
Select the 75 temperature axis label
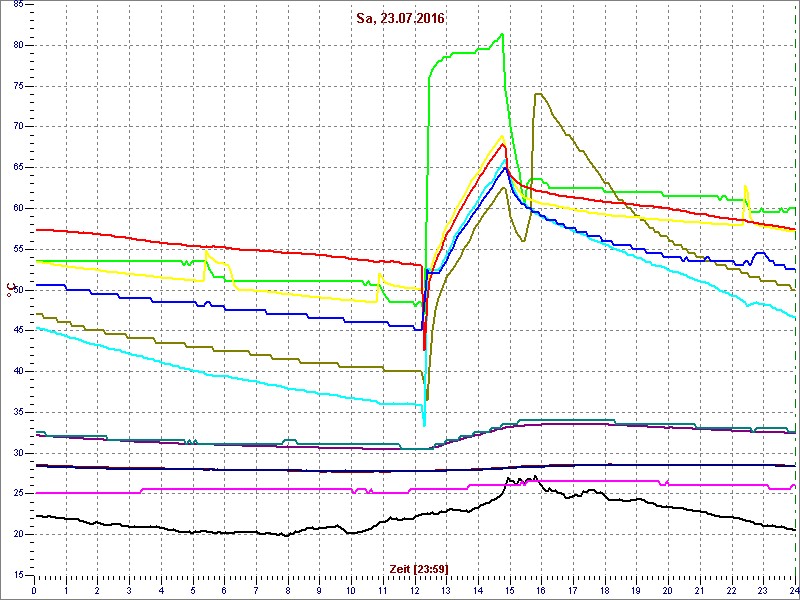point(18,86)
